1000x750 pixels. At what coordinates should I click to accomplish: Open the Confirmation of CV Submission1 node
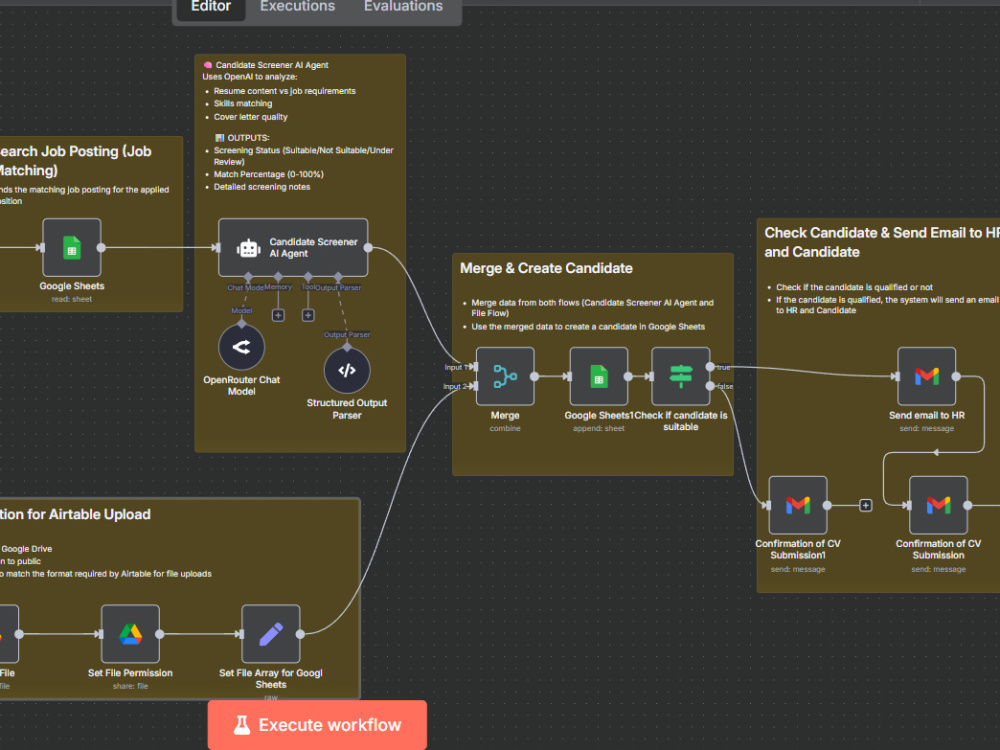[798, 505]
